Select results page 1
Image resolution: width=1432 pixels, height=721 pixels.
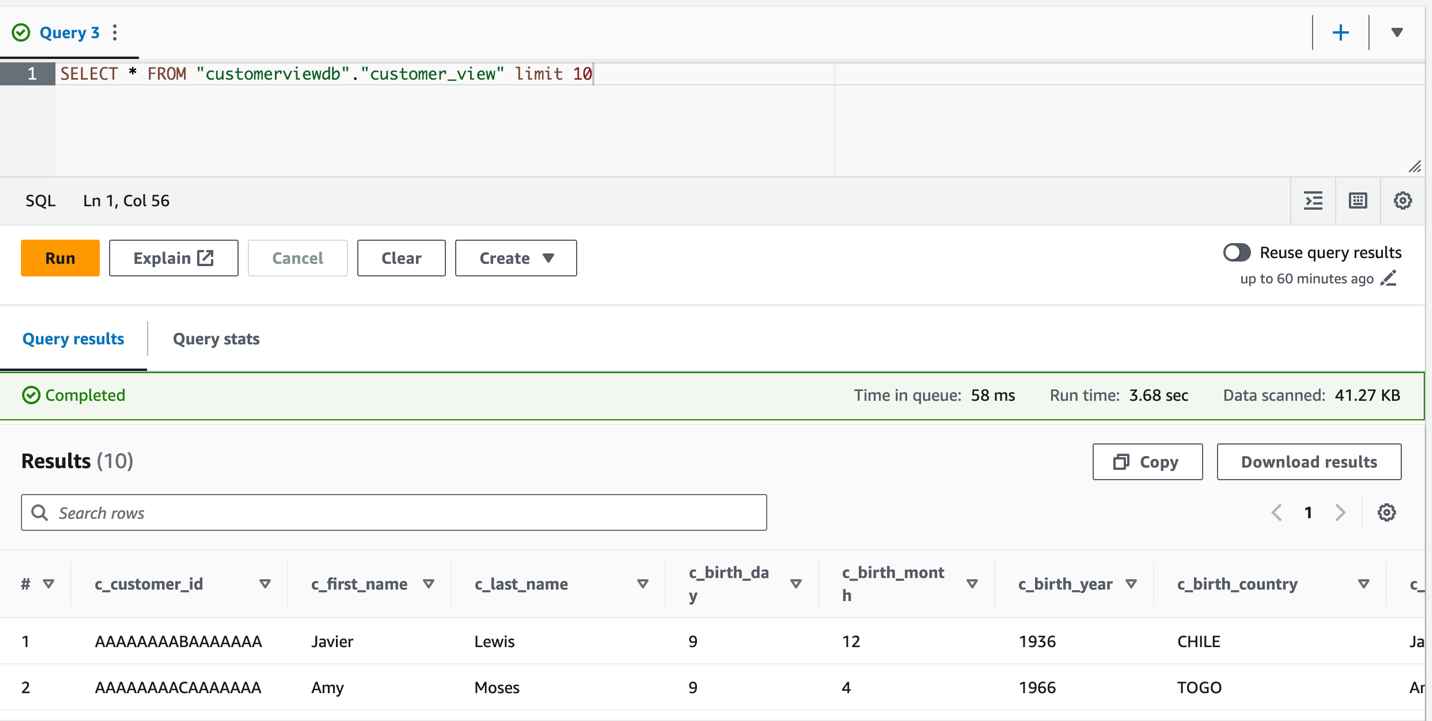click(1308, 513)
